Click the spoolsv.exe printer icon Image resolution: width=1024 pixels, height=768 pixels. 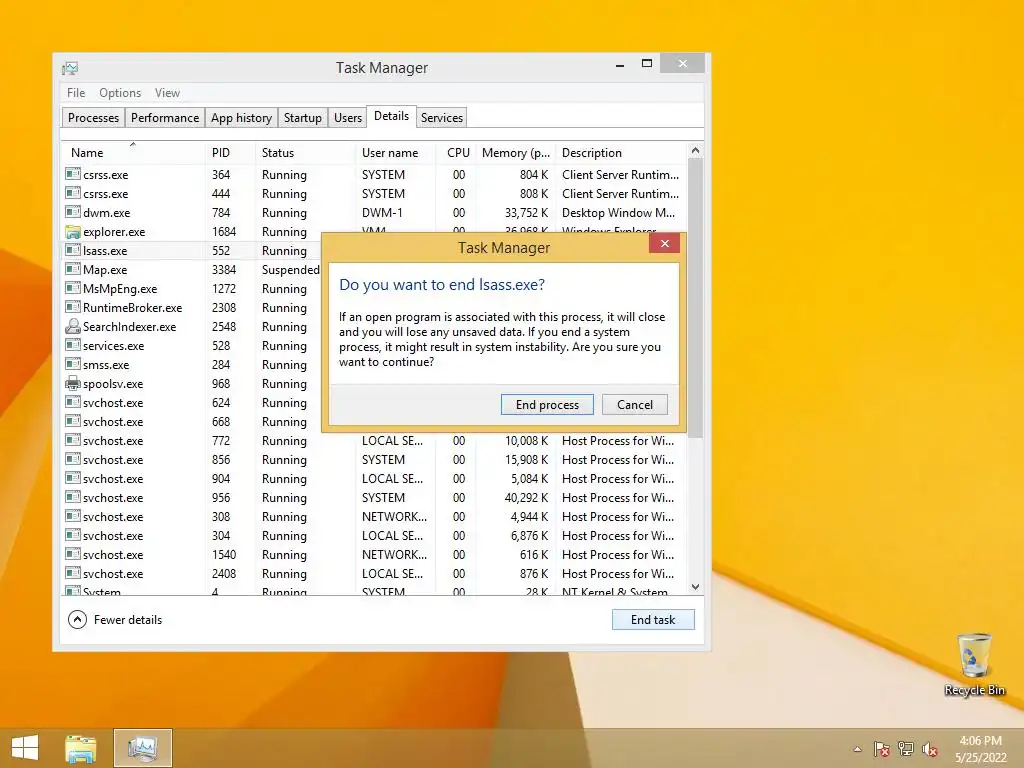coord(72,383)
